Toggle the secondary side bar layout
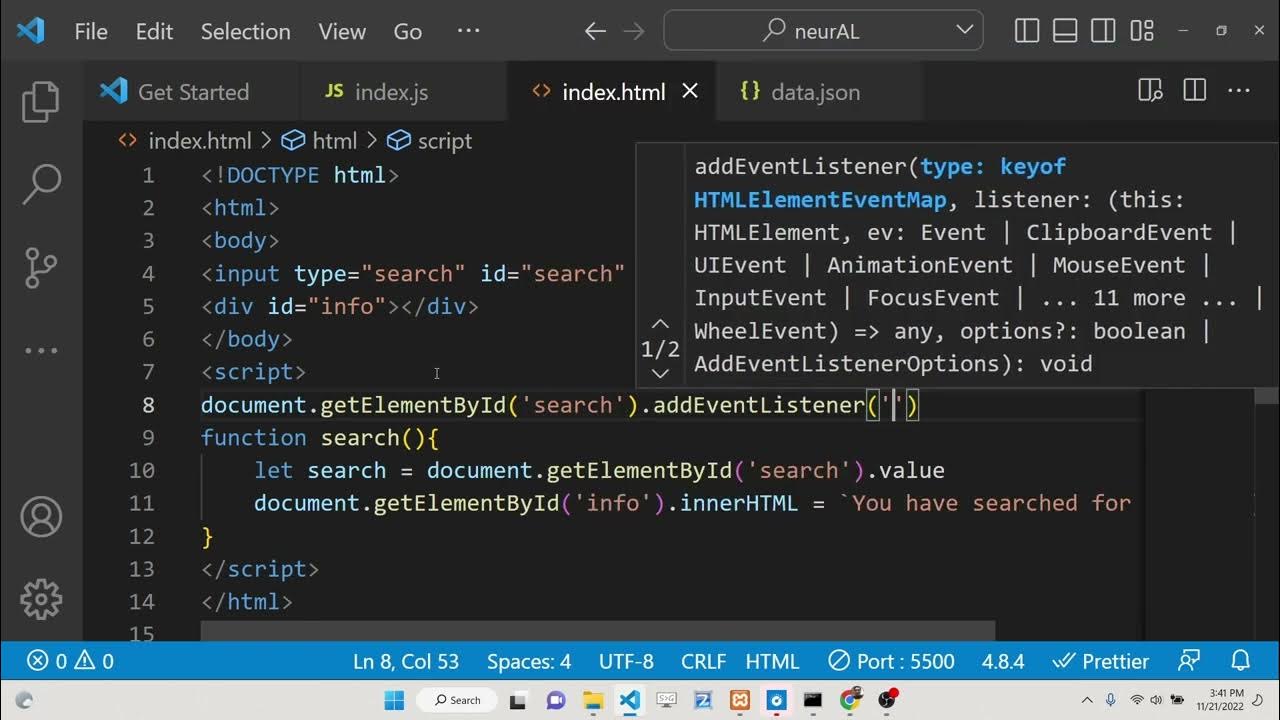The height and width of the screenshot is (720, 1280). [1103, 31]
